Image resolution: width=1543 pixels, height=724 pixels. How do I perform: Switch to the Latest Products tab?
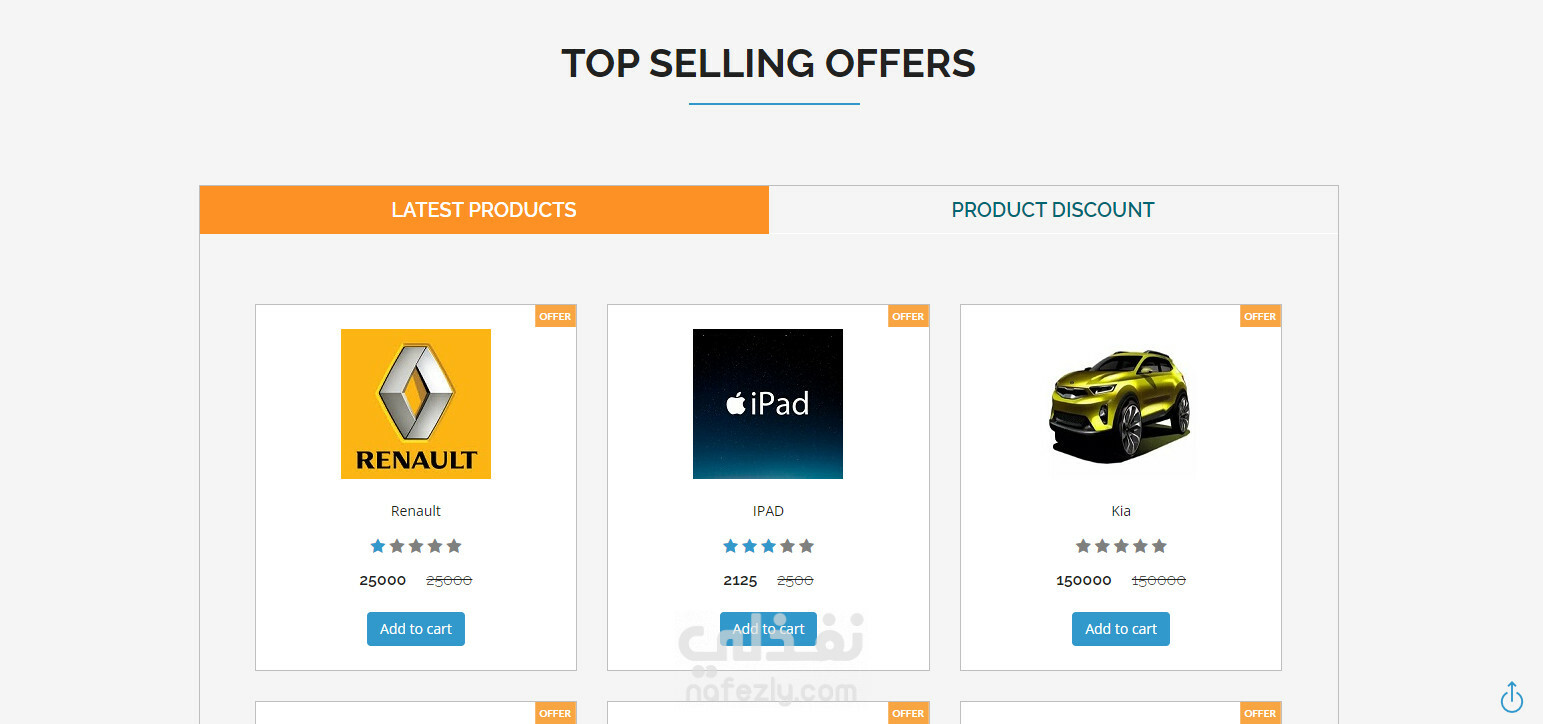(484, 210)
